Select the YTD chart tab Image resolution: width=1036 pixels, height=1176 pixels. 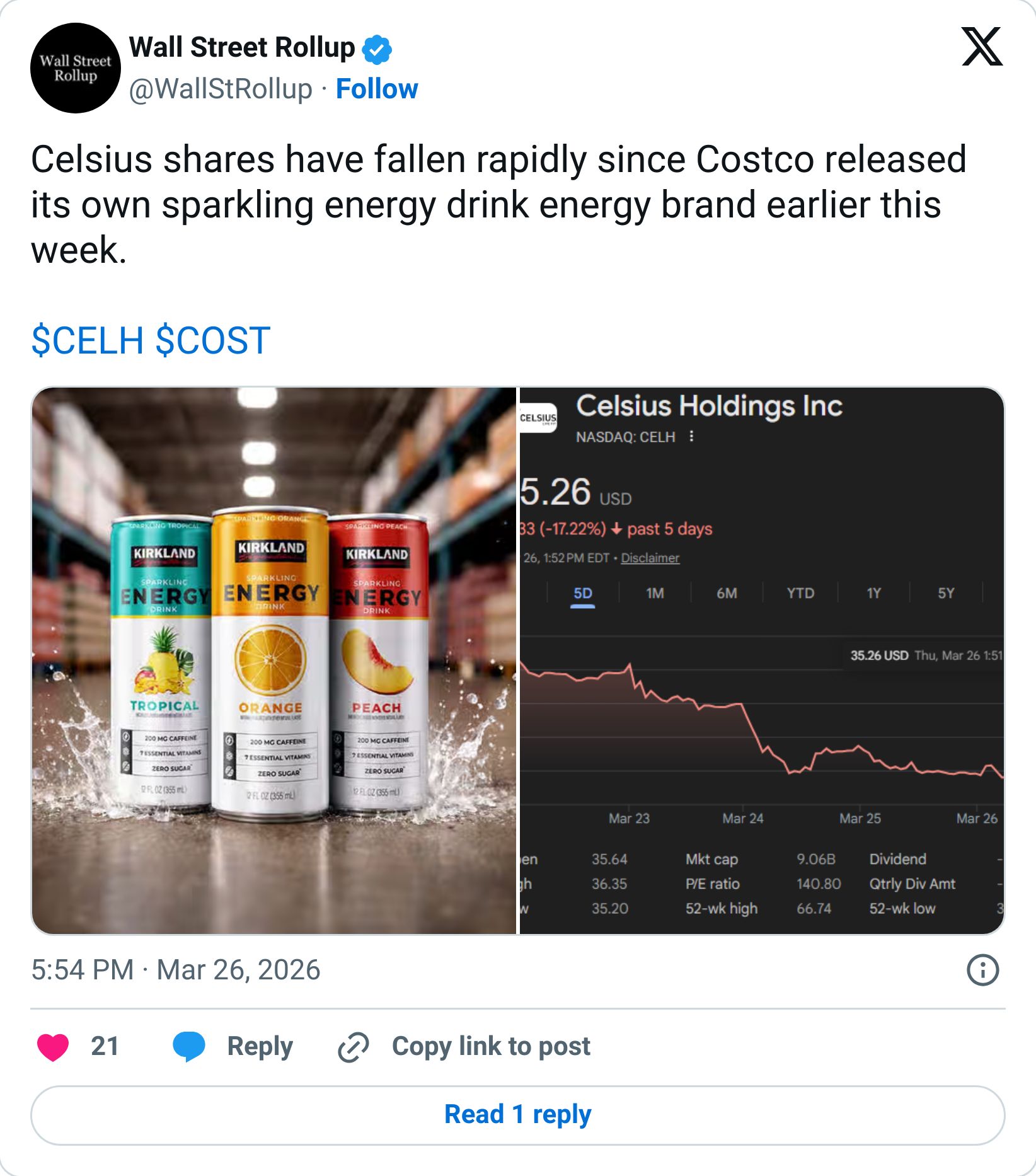800,593
